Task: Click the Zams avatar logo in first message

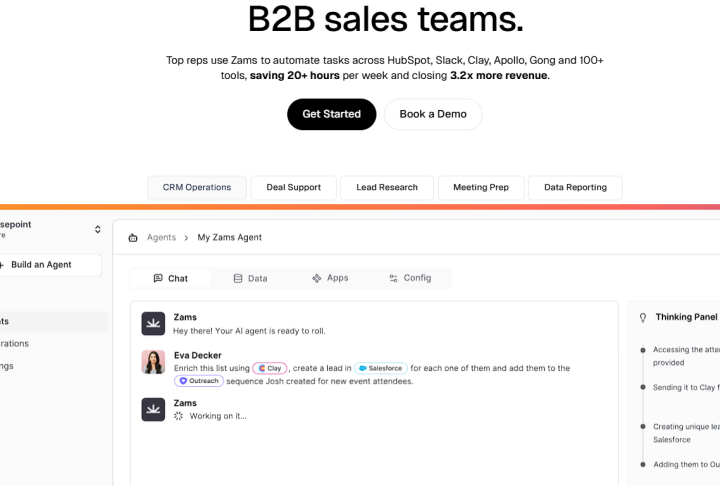Action: [x=153, y=324]
